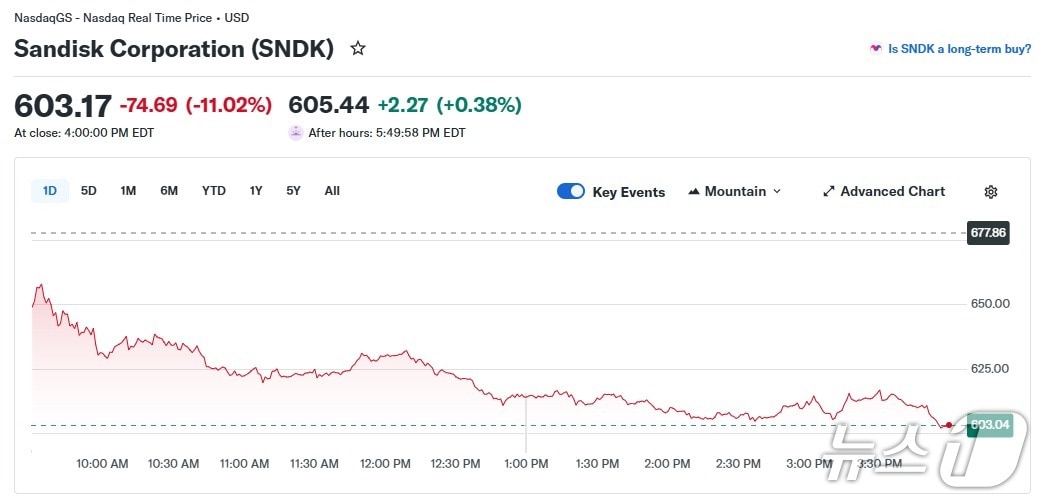Click the Mountain chart type icon
1043x503 pixels.
694,191
